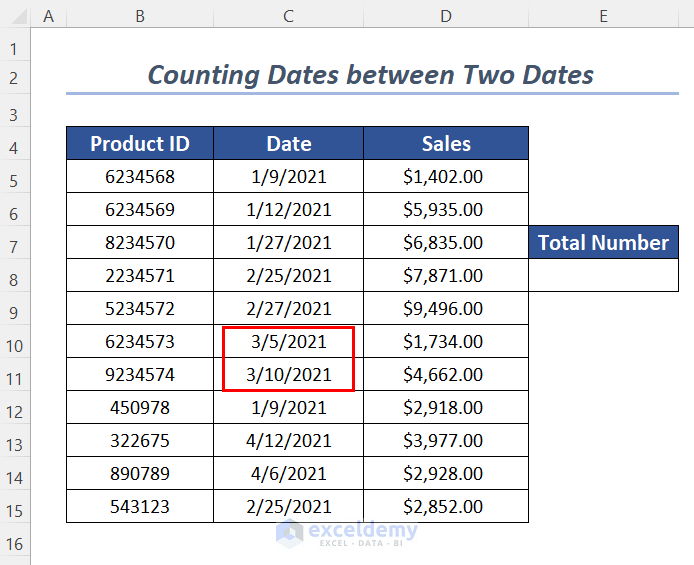Screen dimensions: 694x565
Task: Select column E header
Action: click(x=603, y=16)
